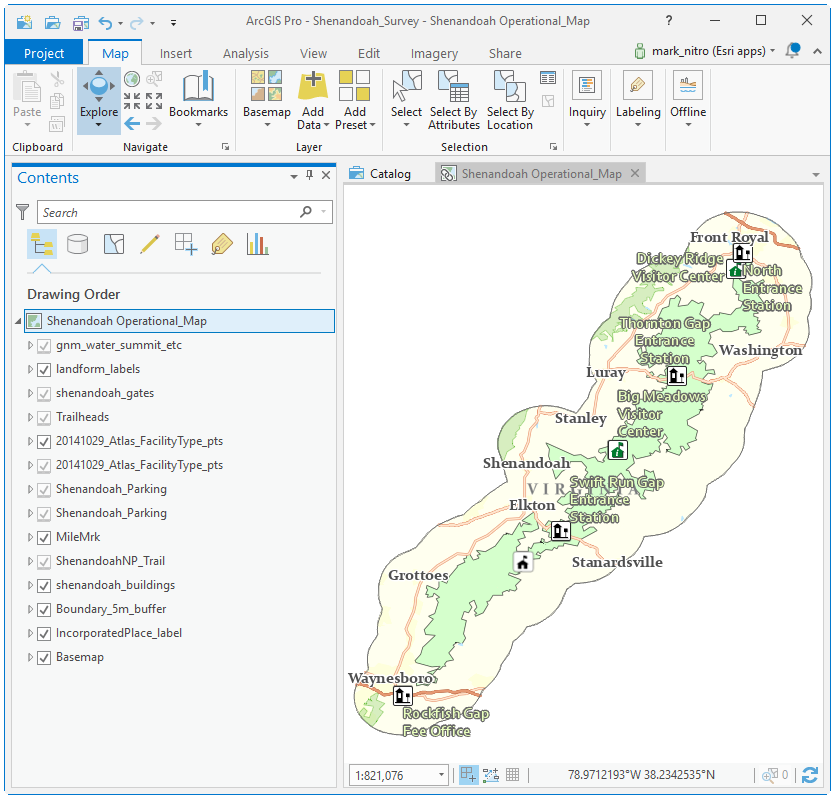Open the Bookmarks gallery
The width and height of the screenshot is (835, 799).
(198, 99)
